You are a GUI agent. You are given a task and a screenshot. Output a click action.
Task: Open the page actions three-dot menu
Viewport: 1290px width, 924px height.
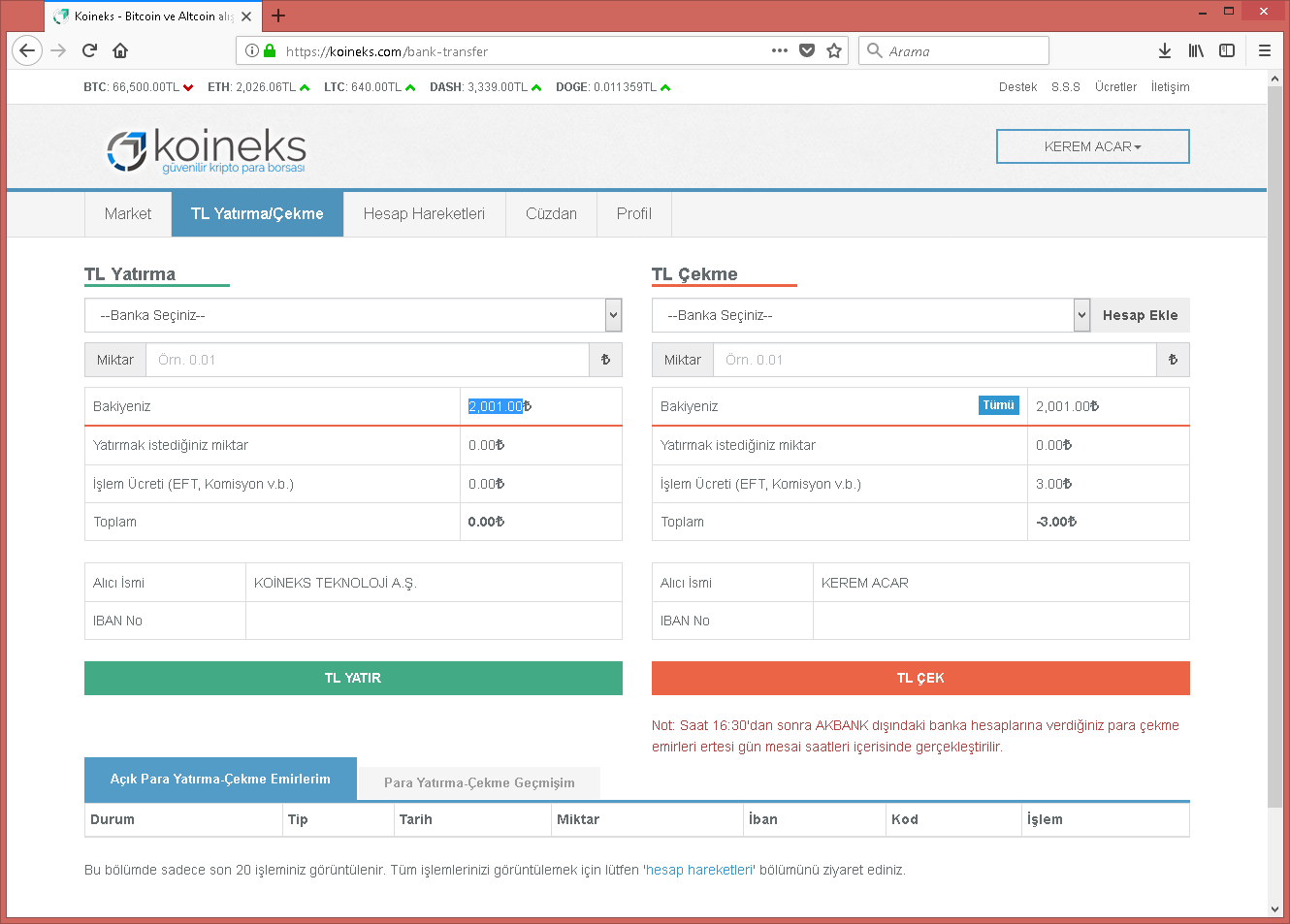780,50
